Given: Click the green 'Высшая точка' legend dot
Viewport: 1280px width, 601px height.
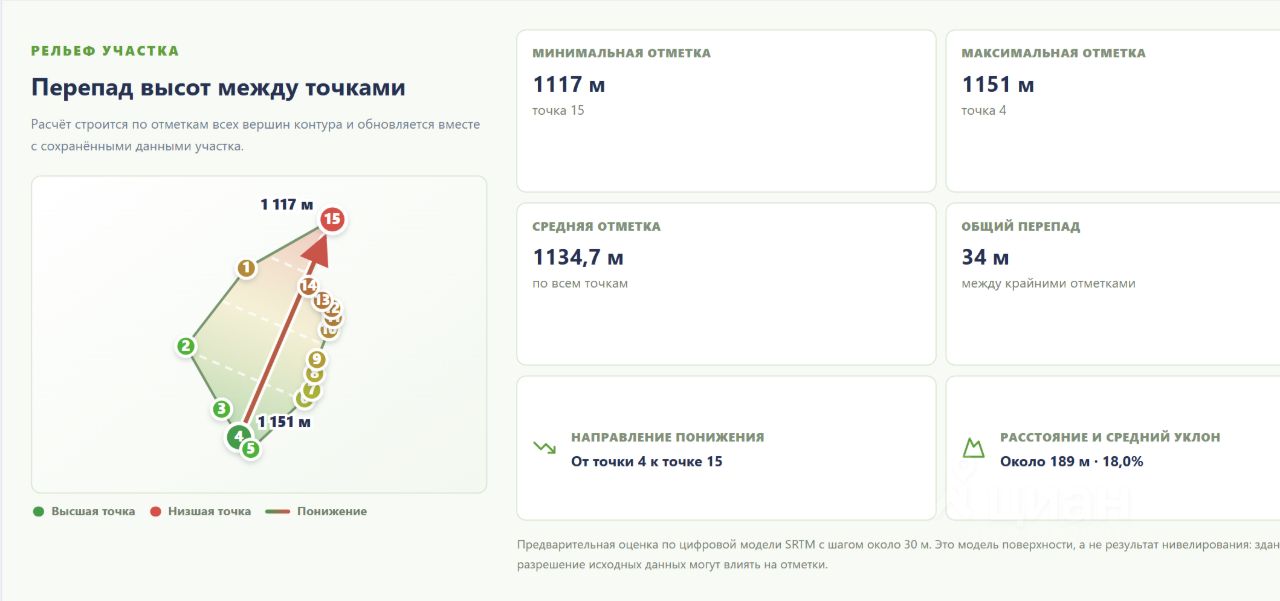Looking at the screenshot, I should tap(38, 511).
